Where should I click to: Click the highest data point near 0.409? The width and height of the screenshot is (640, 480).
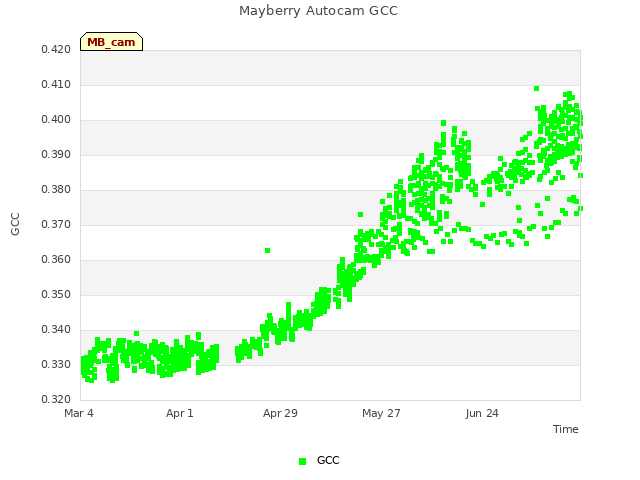click(x=537, y=89)
